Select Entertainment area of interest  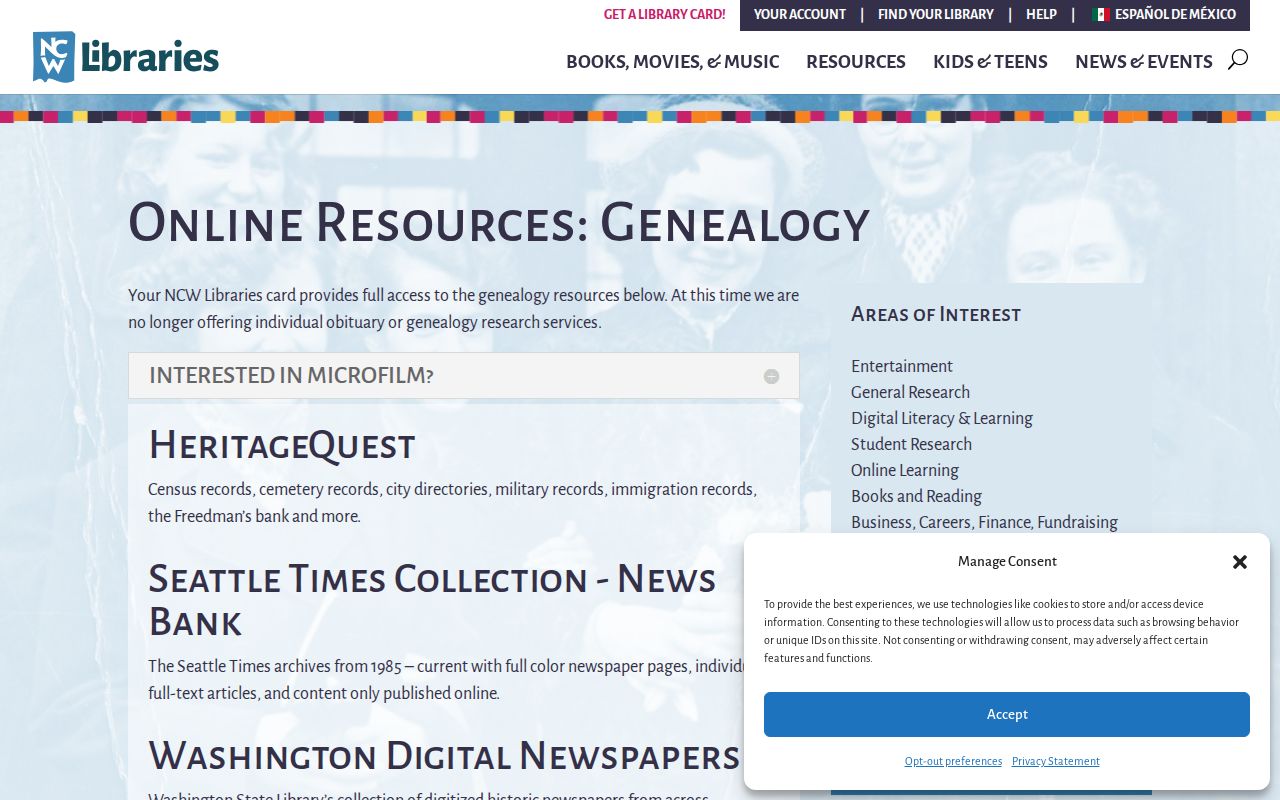point(902,366)
